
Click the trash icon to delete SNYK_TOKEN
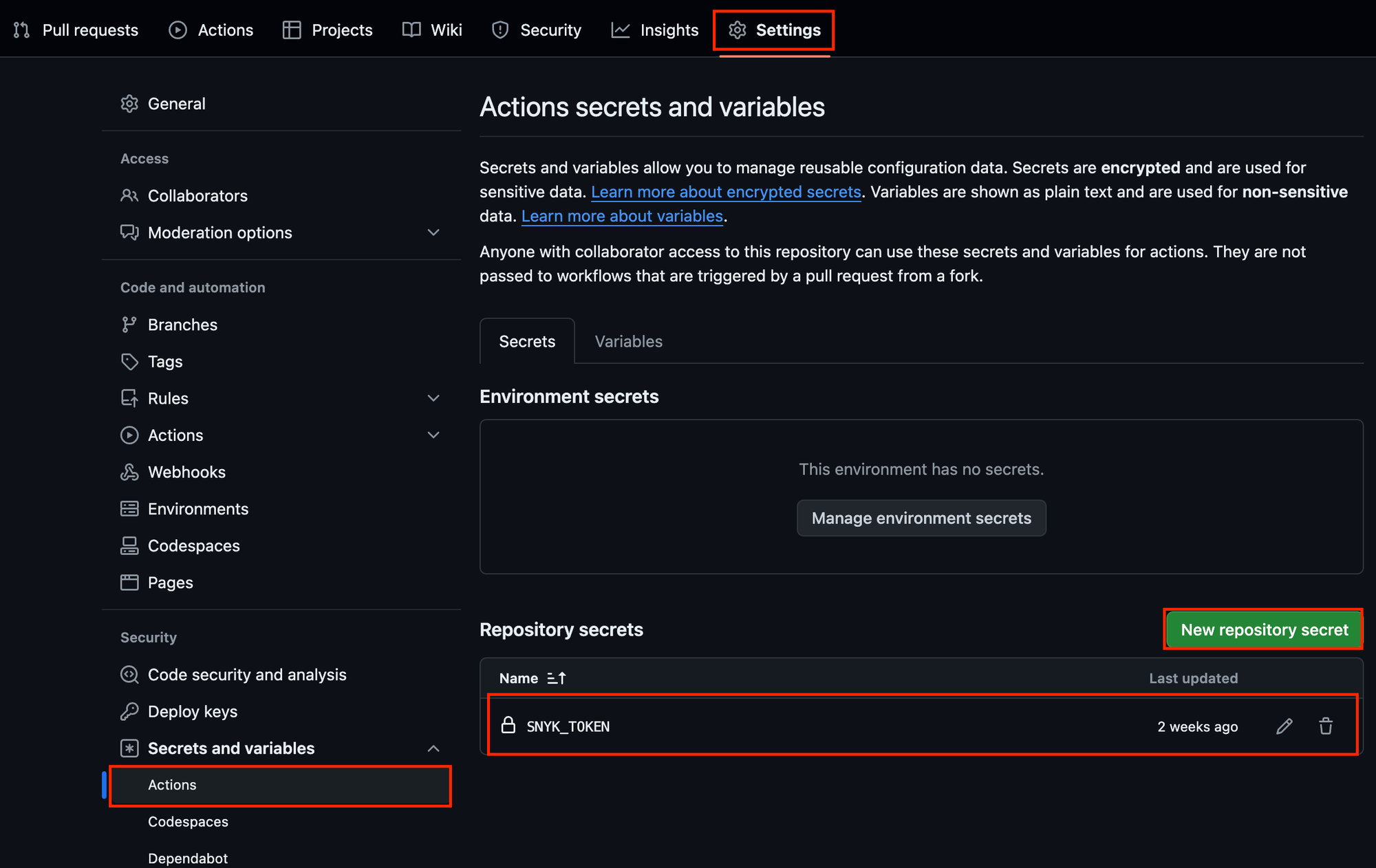(x=1326, y=726)
